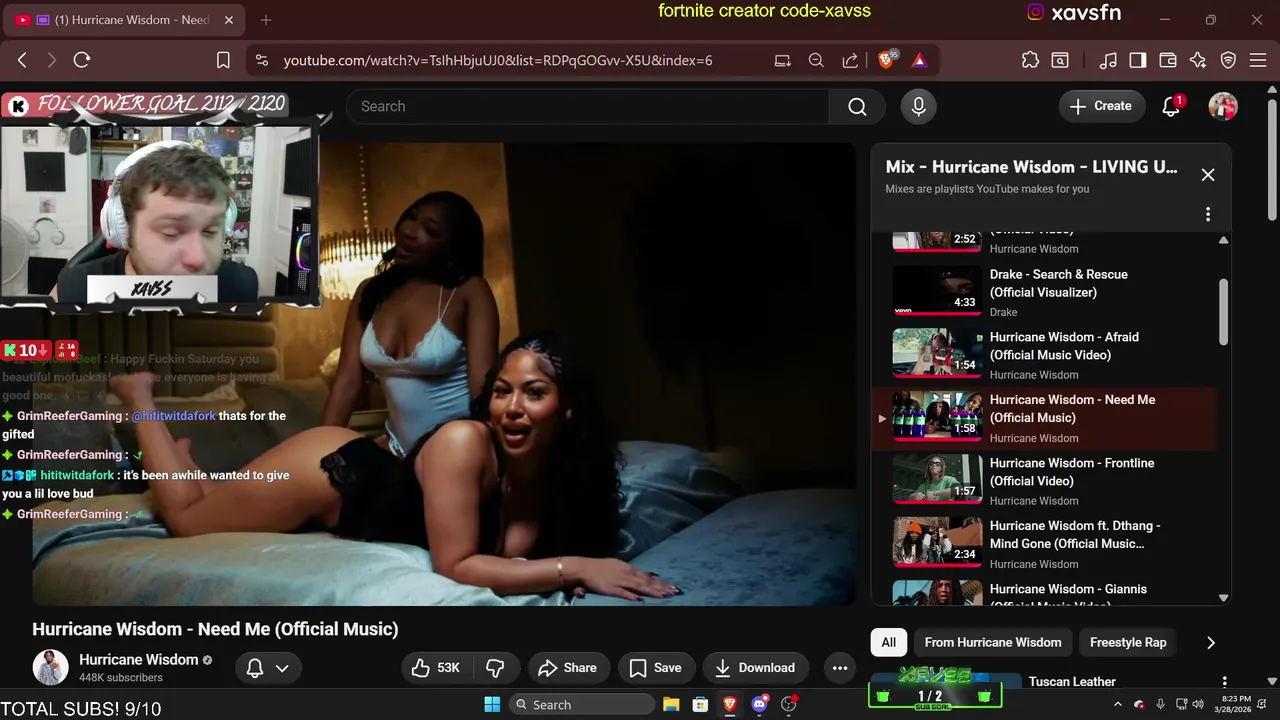
Task: Play Drake - Search & Rescue from playlist
Action: coord(1045,292)
